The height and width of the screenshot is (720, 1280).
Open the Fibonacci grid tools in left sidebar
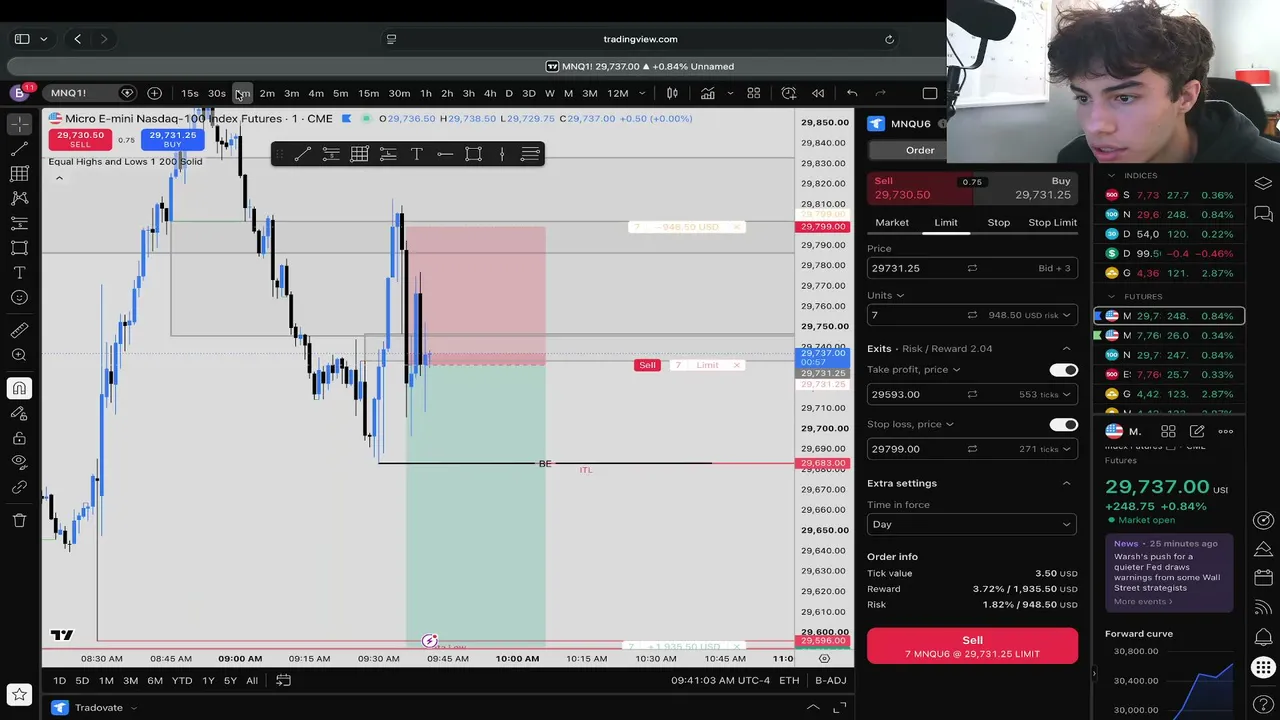click(x=19, y=174)
